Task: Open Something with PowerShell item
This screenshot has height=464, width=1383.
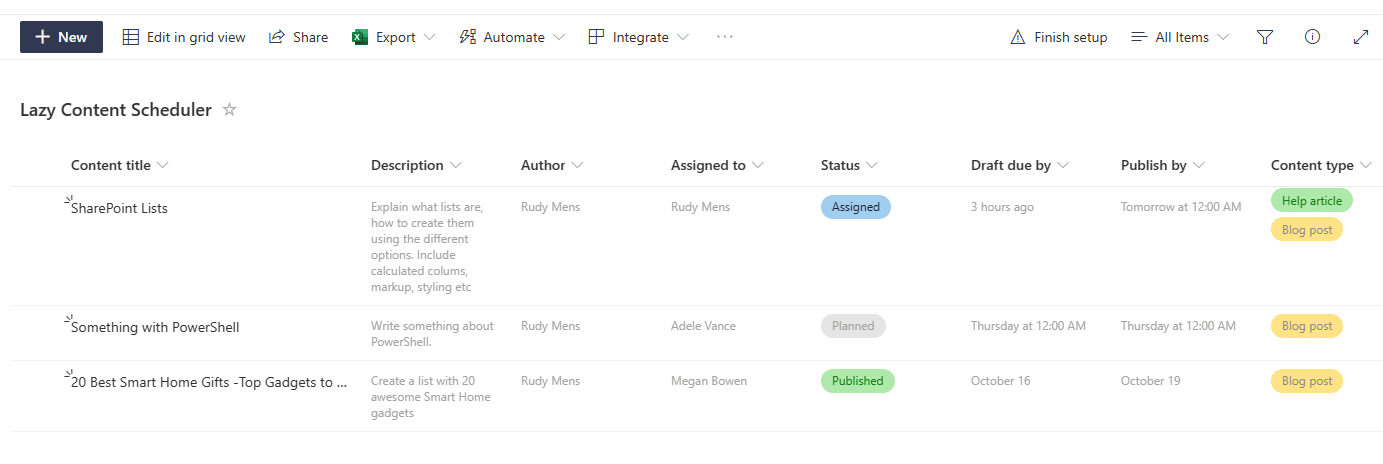Action: coord(155,327)
